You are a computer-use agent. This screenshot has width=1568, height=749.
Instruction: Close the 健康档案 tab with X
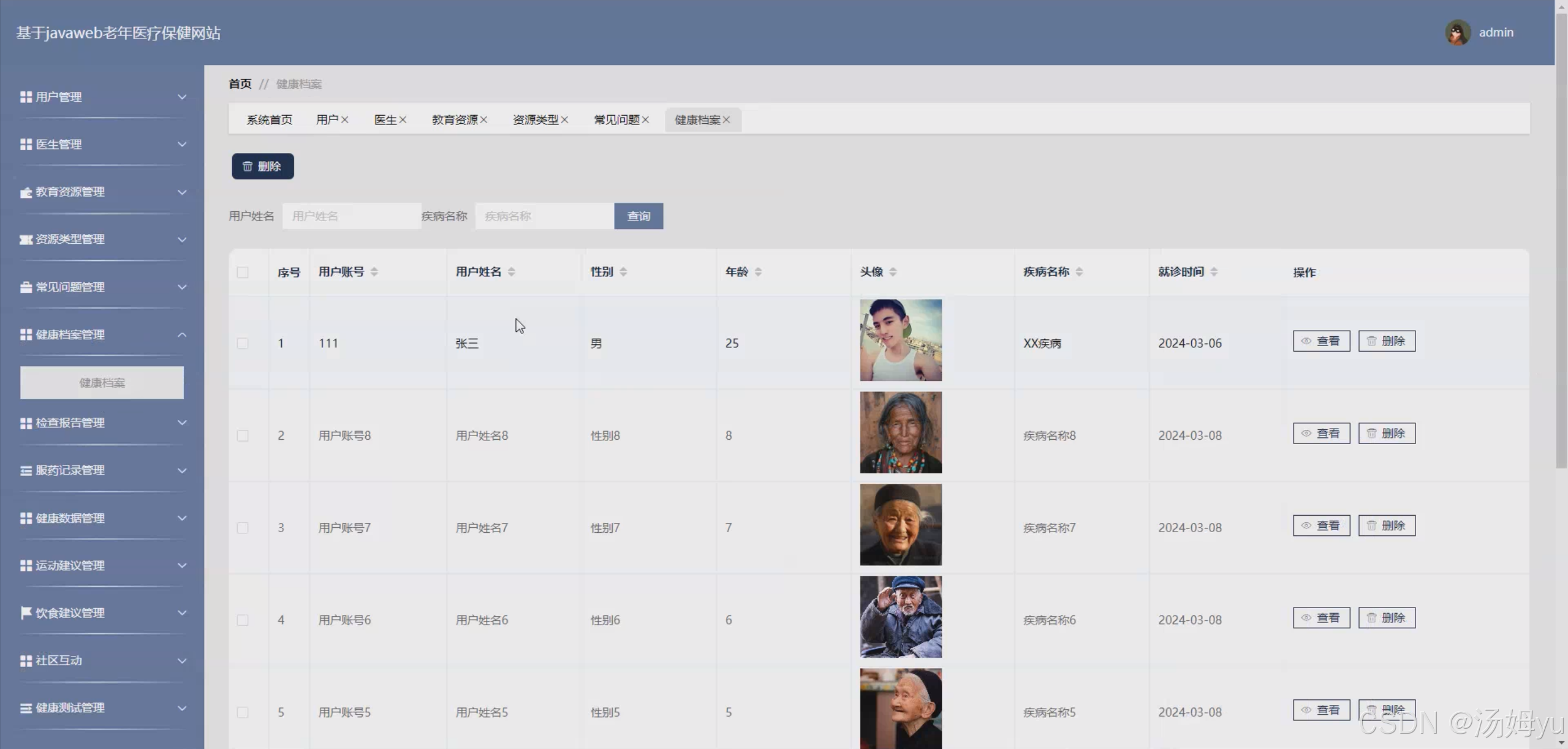[x=726, y=120]
